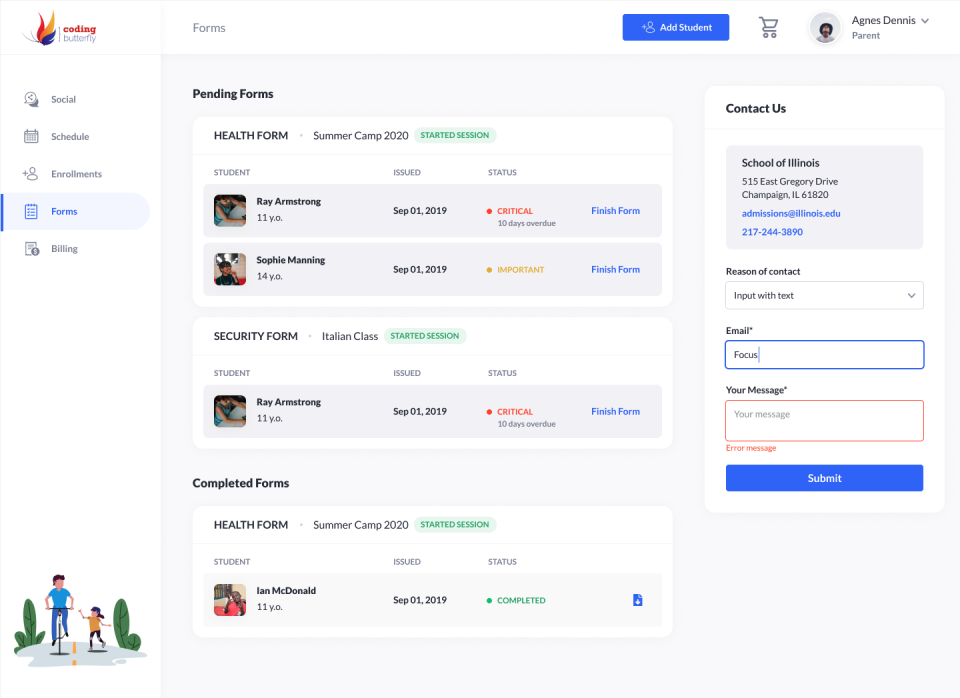The width and height of the screenshot is (960, 698).
Task: Click Finish Form for Ray Armstrong's health form
Action: (x=615, y=211)
